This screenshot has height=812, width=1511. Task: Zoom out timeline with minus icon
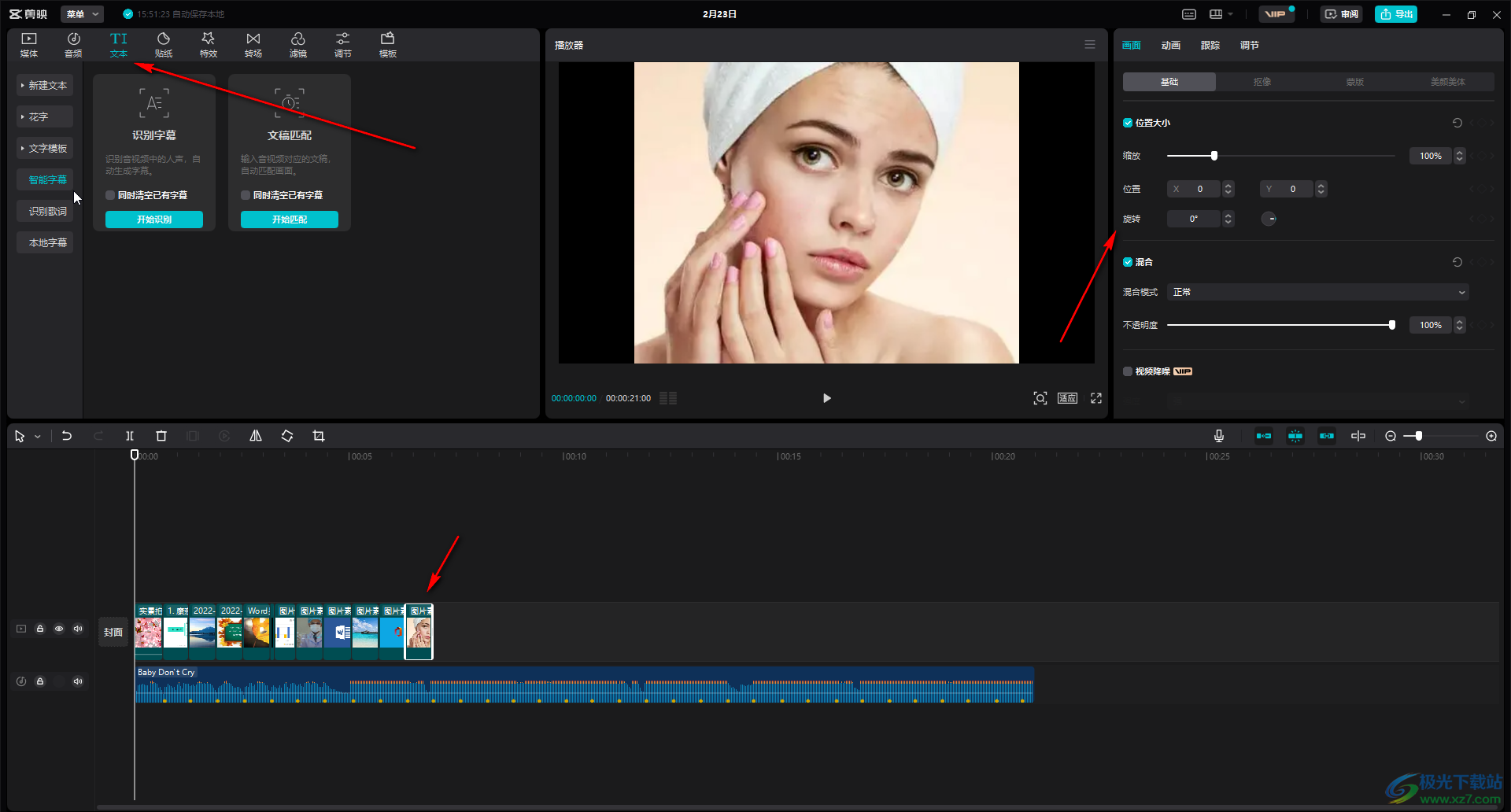[x=1391, y=436]
